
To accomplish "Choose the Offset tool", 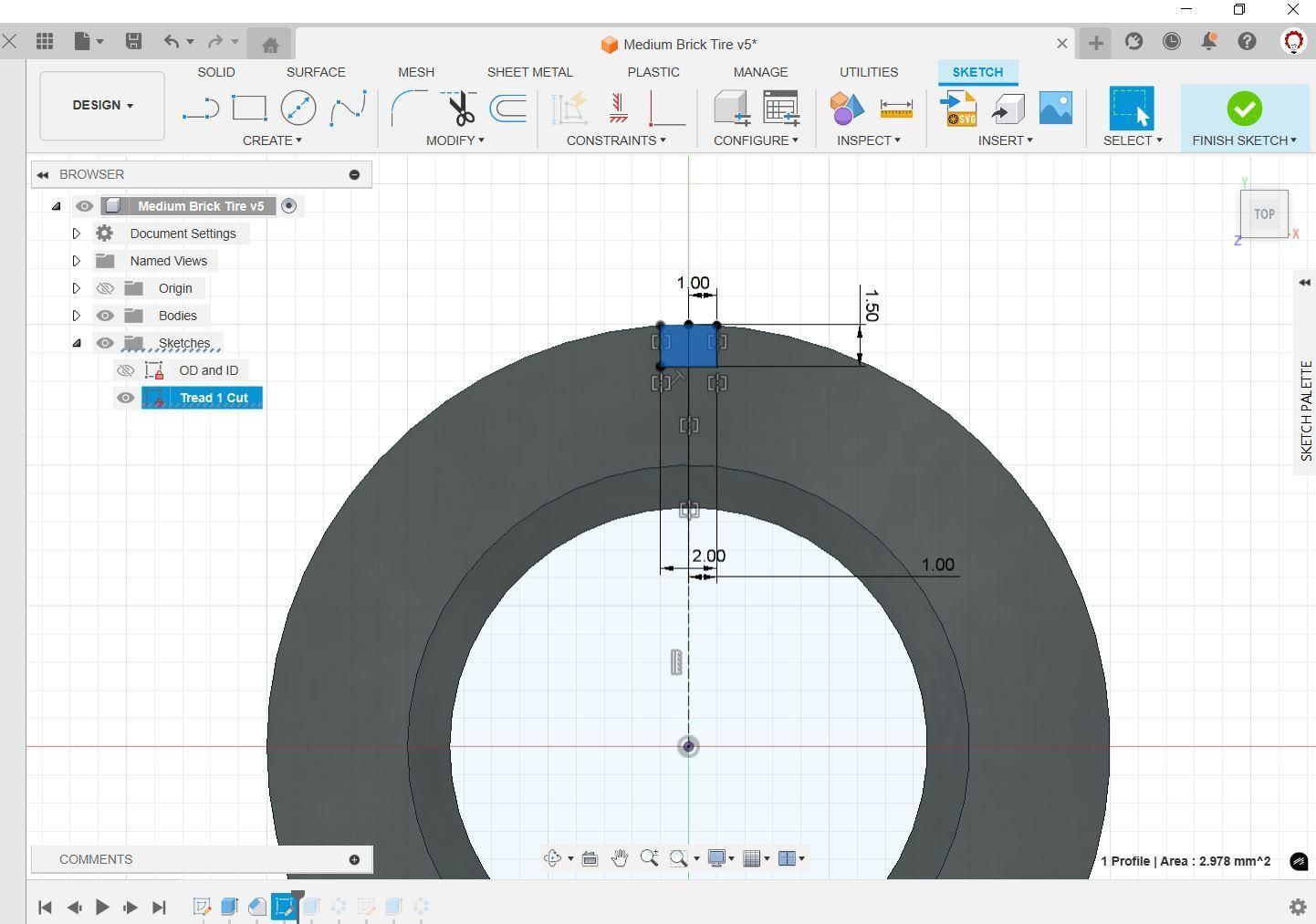I will pyautogui.click(x=508, y=109).
